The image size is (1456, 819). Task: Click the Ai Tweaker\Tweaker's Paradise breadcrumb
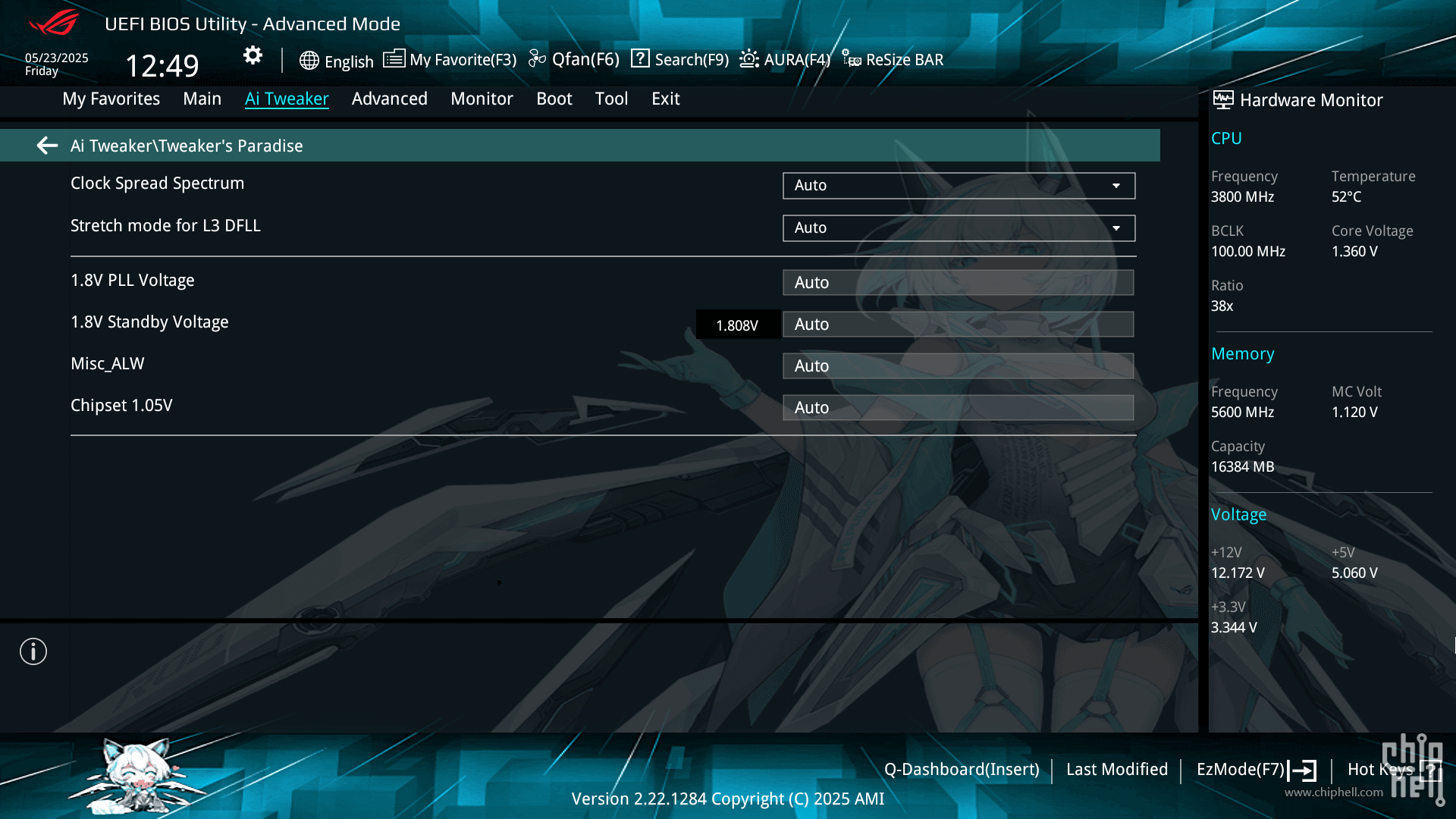tap(187, 146)
